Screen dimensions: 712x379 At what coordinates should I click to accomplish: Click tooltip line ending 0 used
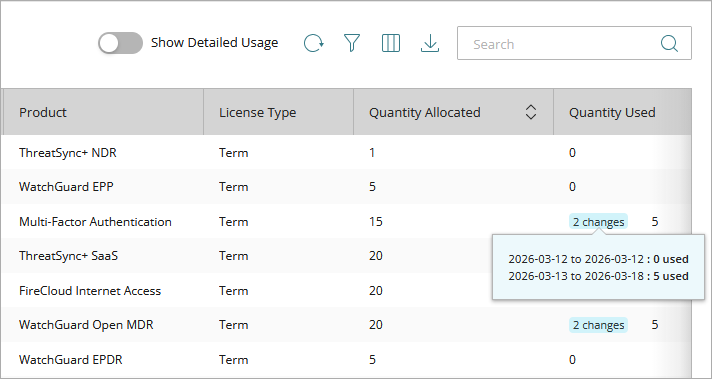point(598,259)
